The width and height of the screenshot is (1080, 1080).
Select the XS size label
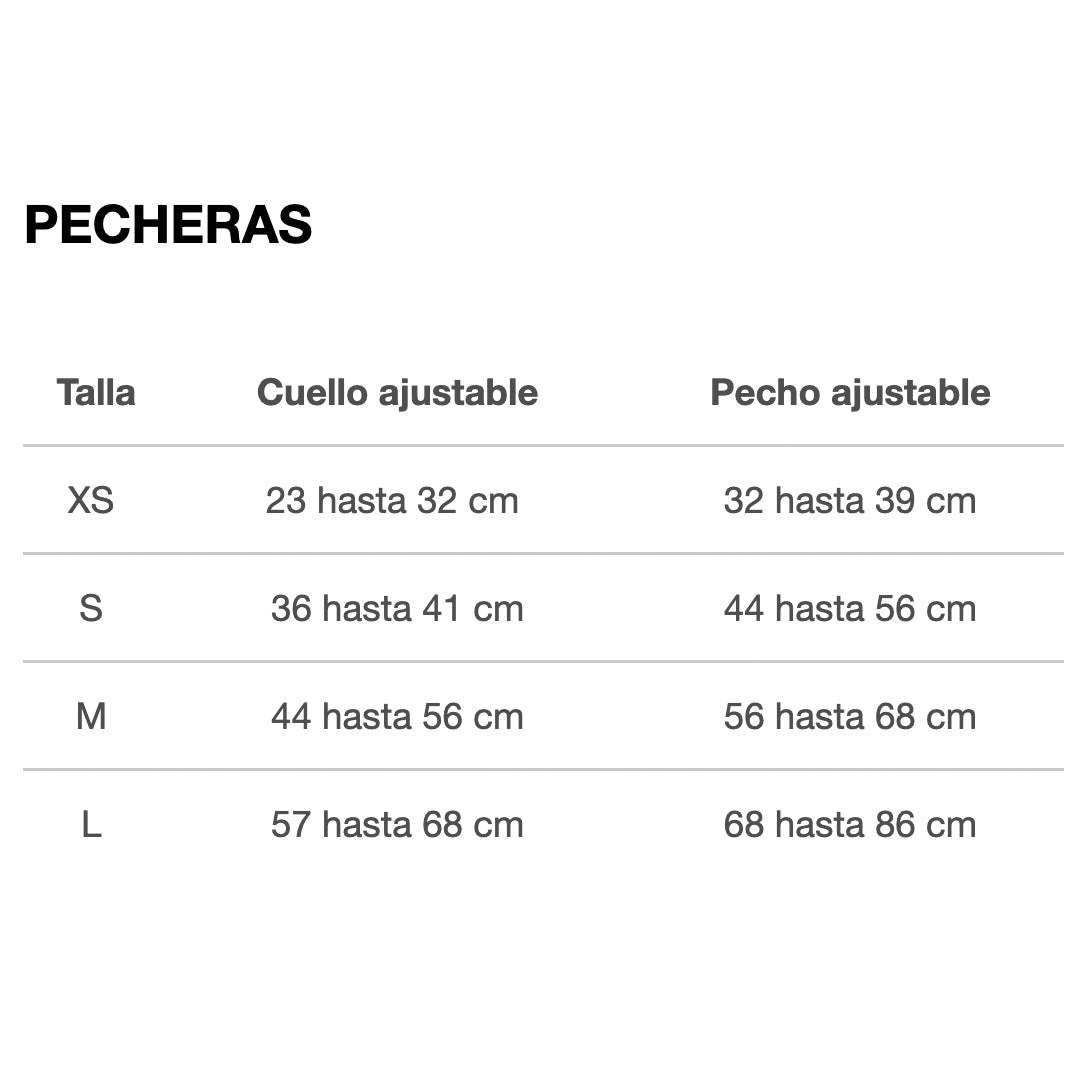[x=91, y=500]
